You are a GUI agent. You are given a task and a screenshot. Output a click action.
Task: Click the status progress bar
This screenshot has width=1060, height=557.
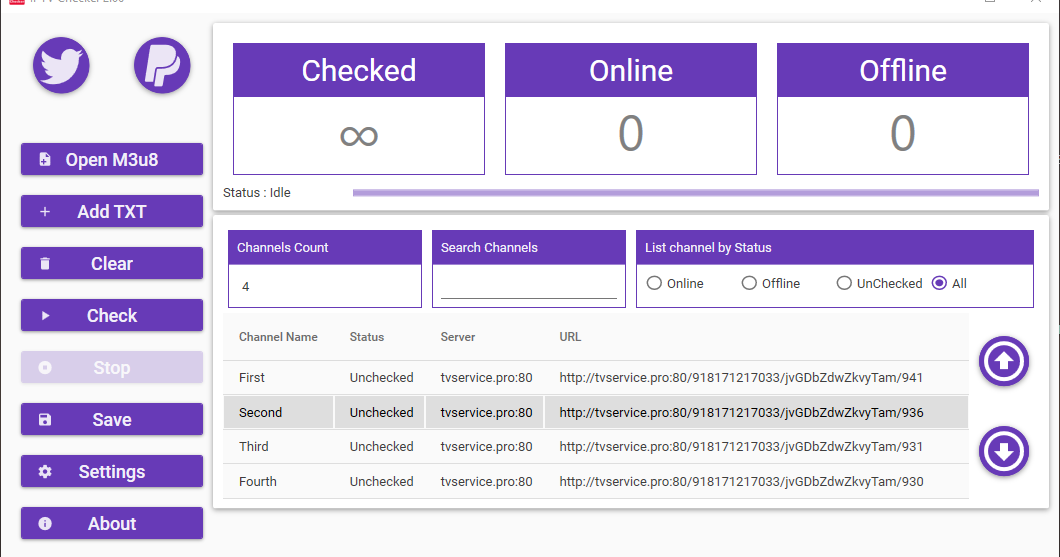click(695, 192)
